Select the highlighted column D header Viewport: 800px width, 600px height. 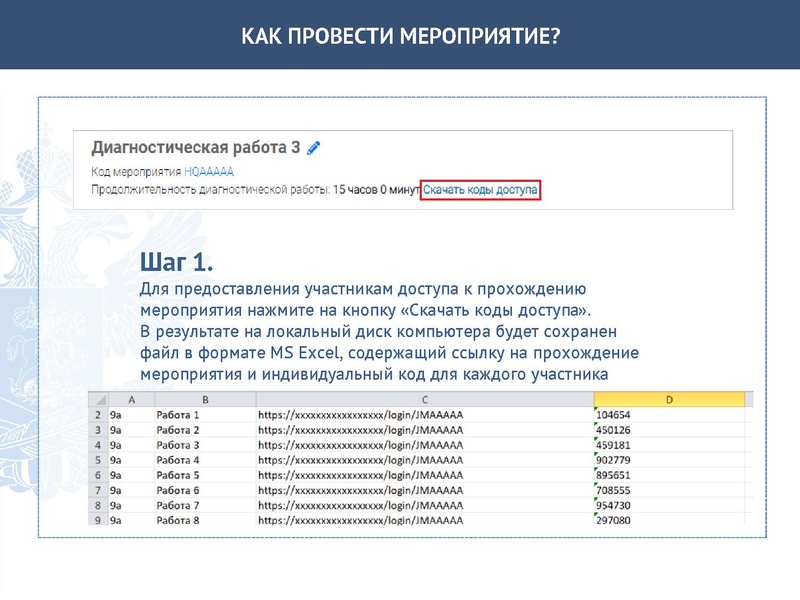click(x=668, y=397)
